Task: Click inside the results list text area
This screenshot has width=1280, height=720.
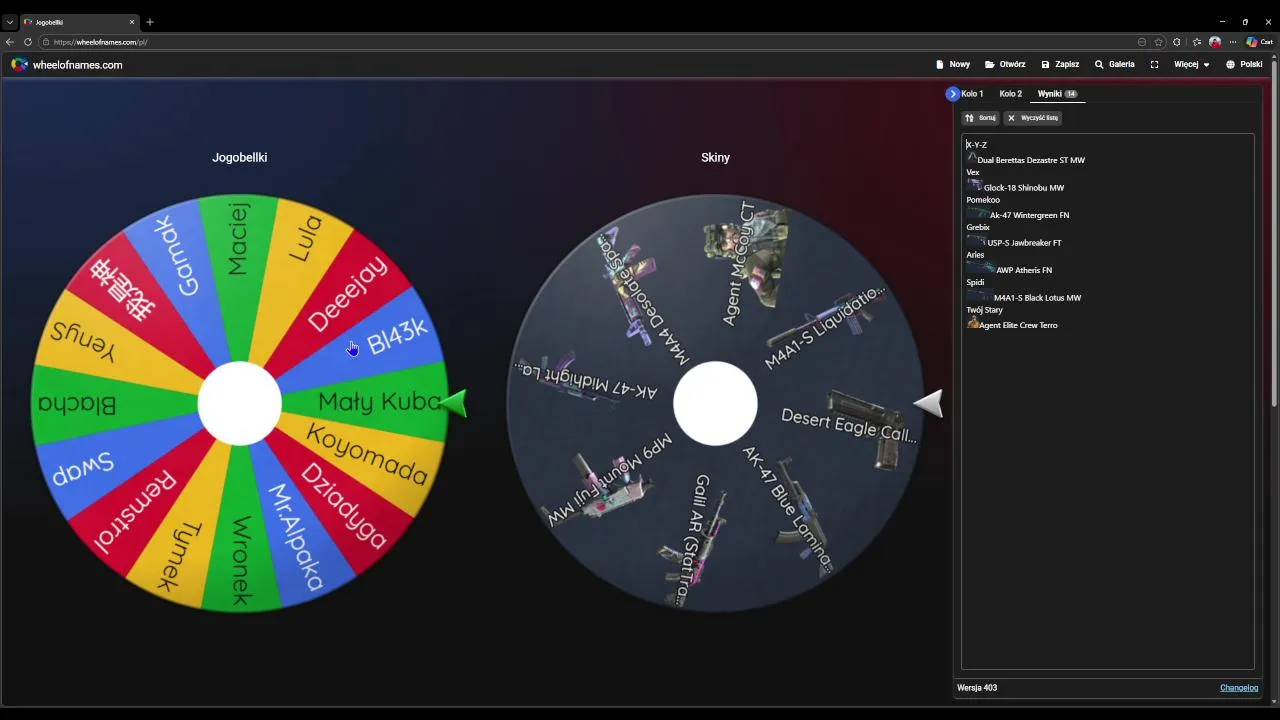Action: pos(1108,401)
